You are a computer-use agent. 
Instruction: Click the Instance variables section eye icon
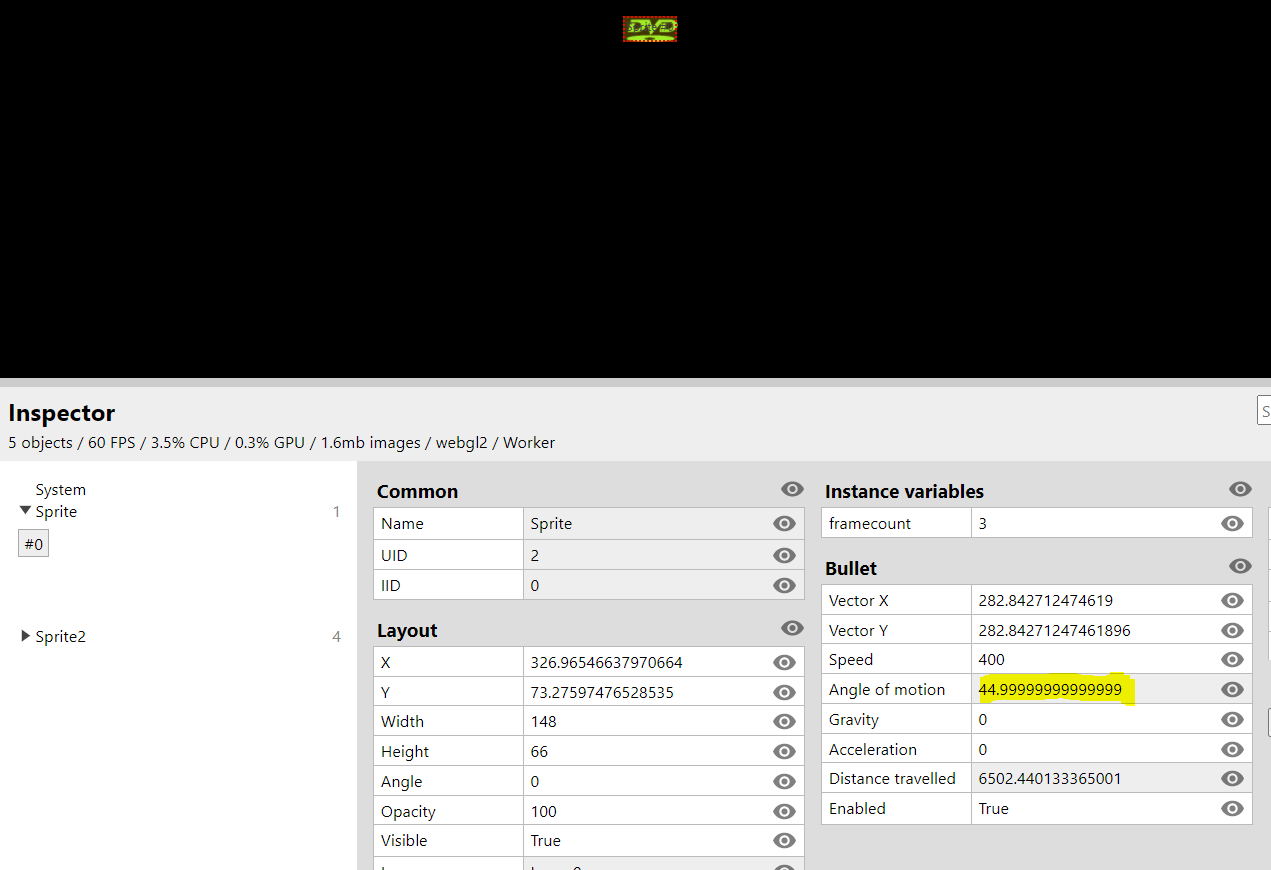[1240, 489]
